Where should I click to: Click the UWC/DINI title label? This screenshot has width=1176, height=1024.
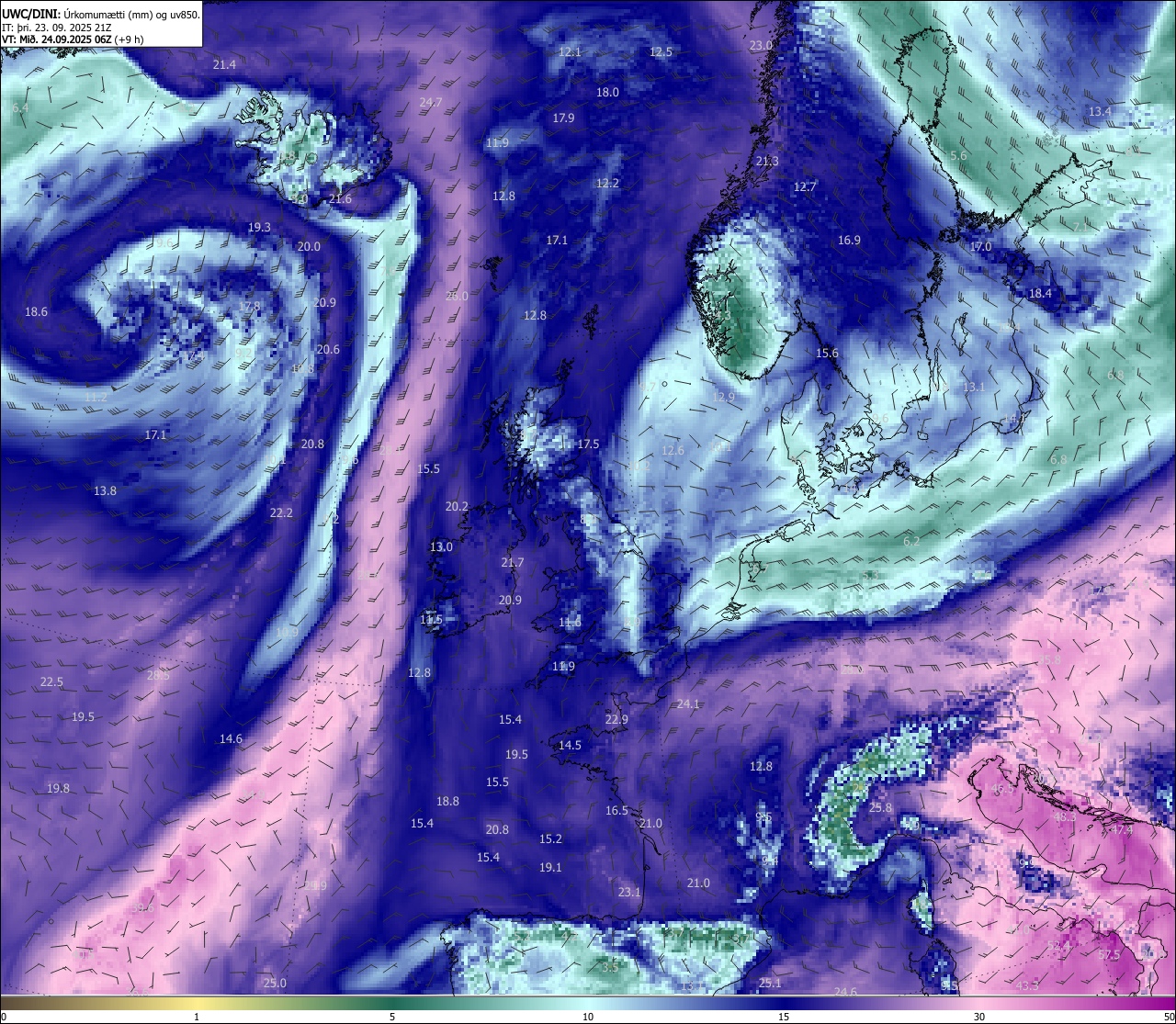[30, 15]
